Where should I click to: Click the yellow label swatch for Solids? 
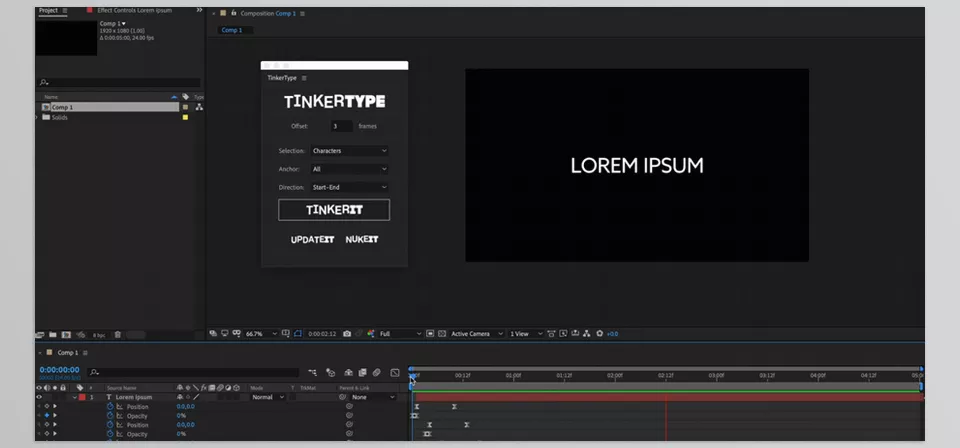pyautogui.click(x=186, y=117)
